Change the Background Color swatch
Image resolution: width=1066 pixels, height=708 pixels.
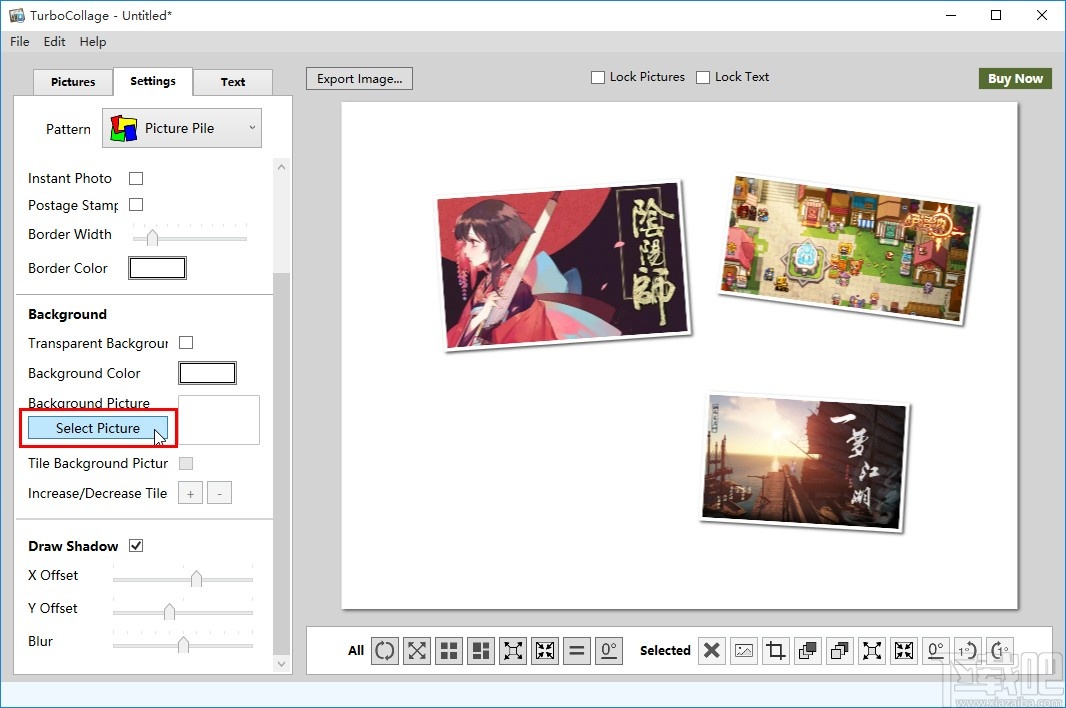[x=207, y=372]
